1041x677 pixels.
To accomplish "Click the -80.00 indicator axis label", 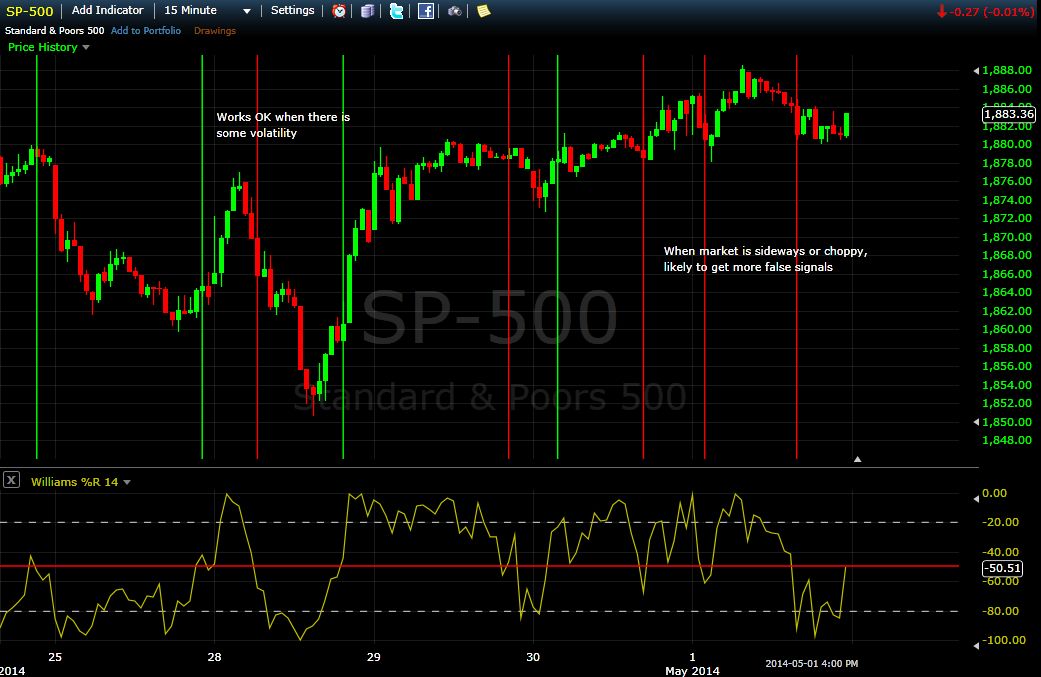I will pyautogui.click(x=1001, y=611).
